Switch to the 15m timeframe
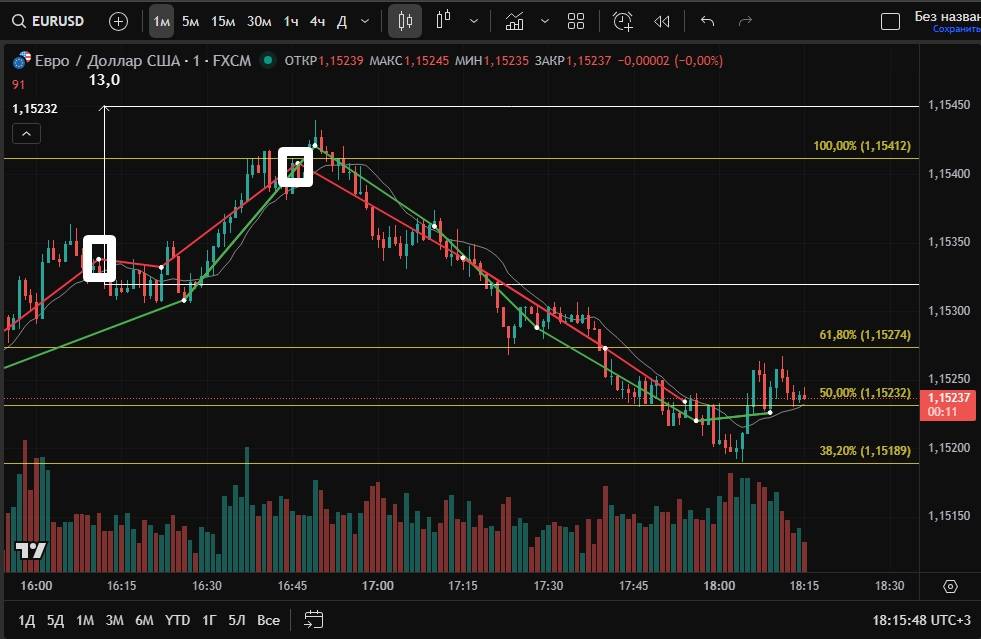The image size is (981, 639). tap(223, 21)
